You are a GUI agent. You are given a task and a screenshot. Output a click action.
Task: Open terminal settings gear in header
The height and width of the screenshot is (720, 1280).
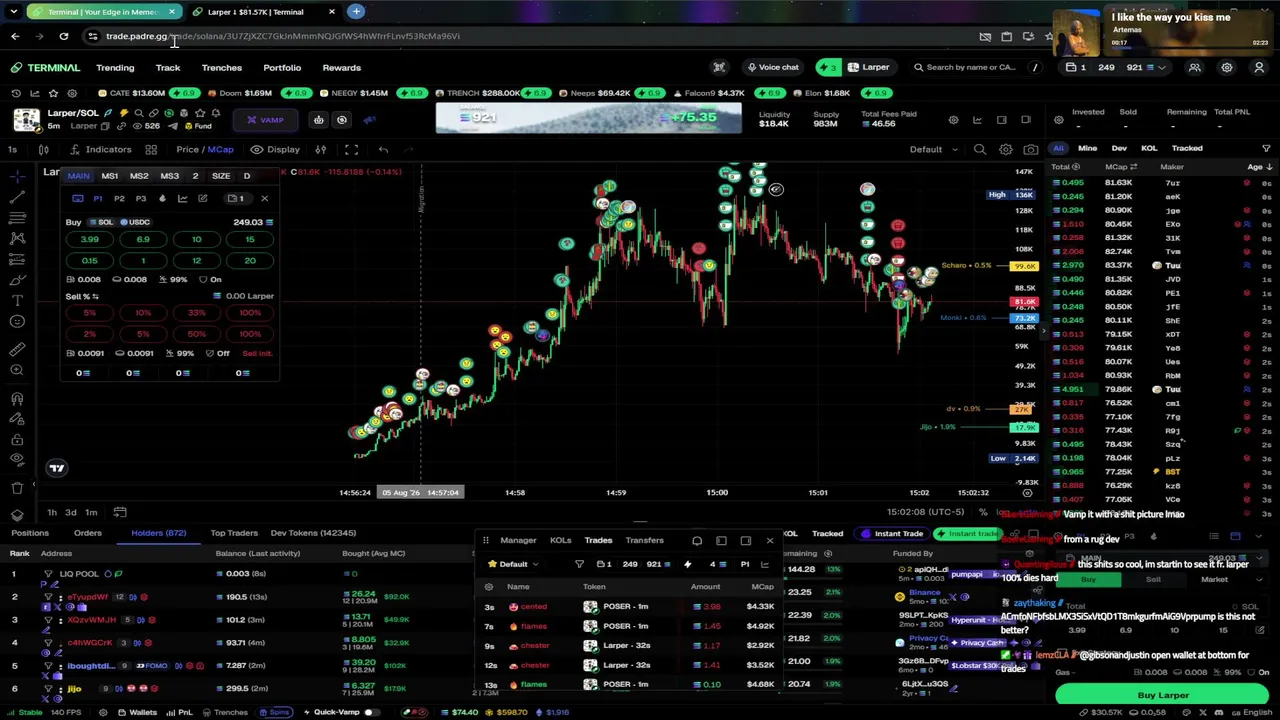coord(1227,67)
